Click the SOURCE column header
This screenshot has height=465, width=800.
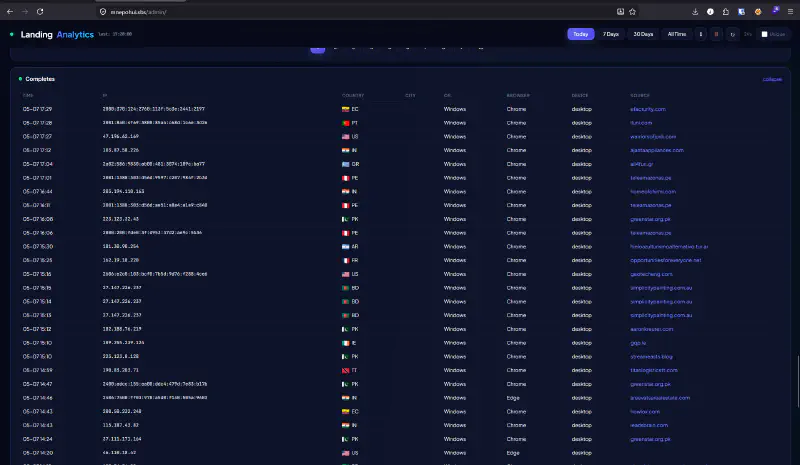coord(640,95)
